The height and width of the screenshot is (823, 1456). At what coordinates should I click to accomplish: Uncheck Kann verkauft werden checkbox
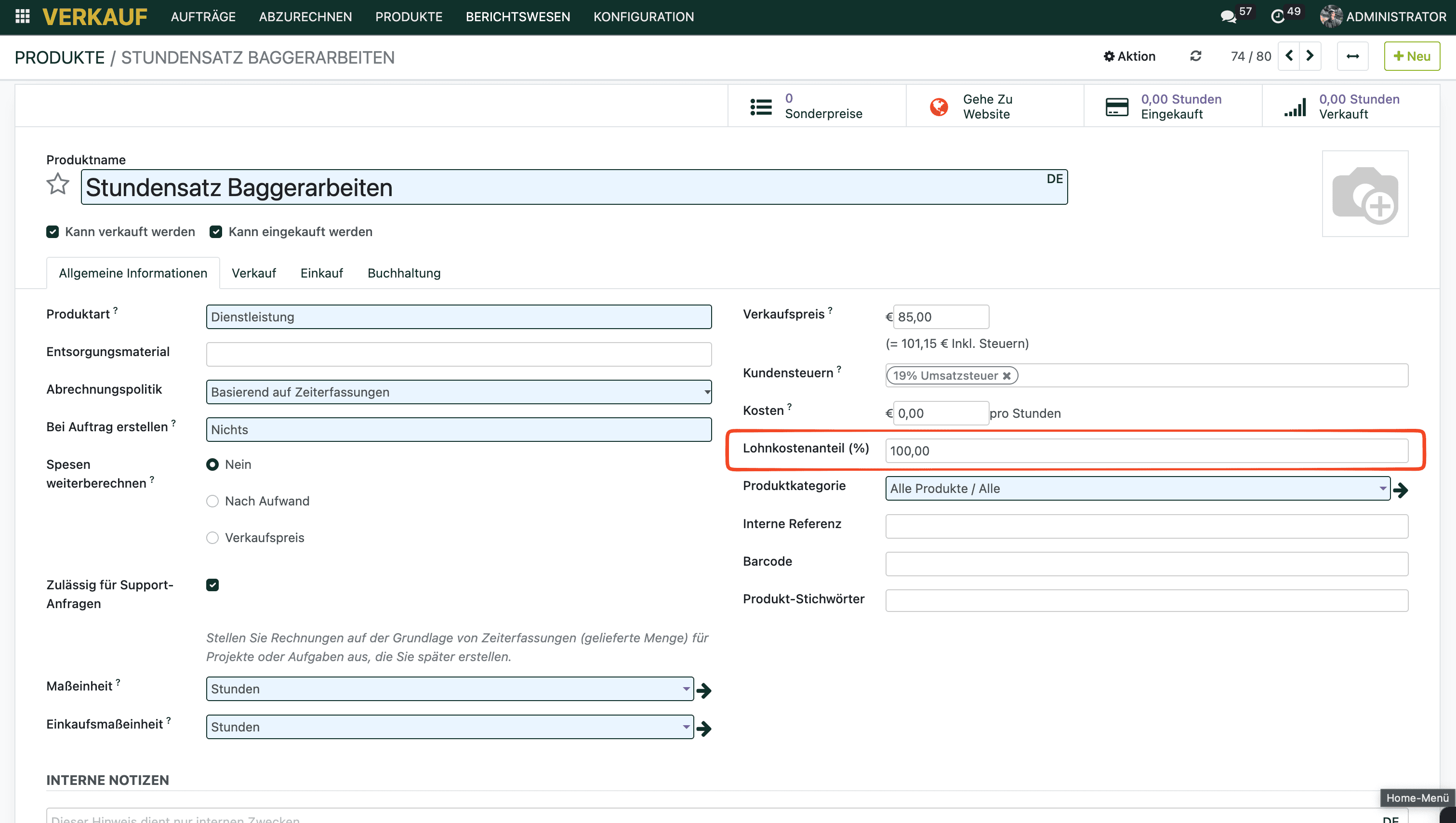(53, 232)
